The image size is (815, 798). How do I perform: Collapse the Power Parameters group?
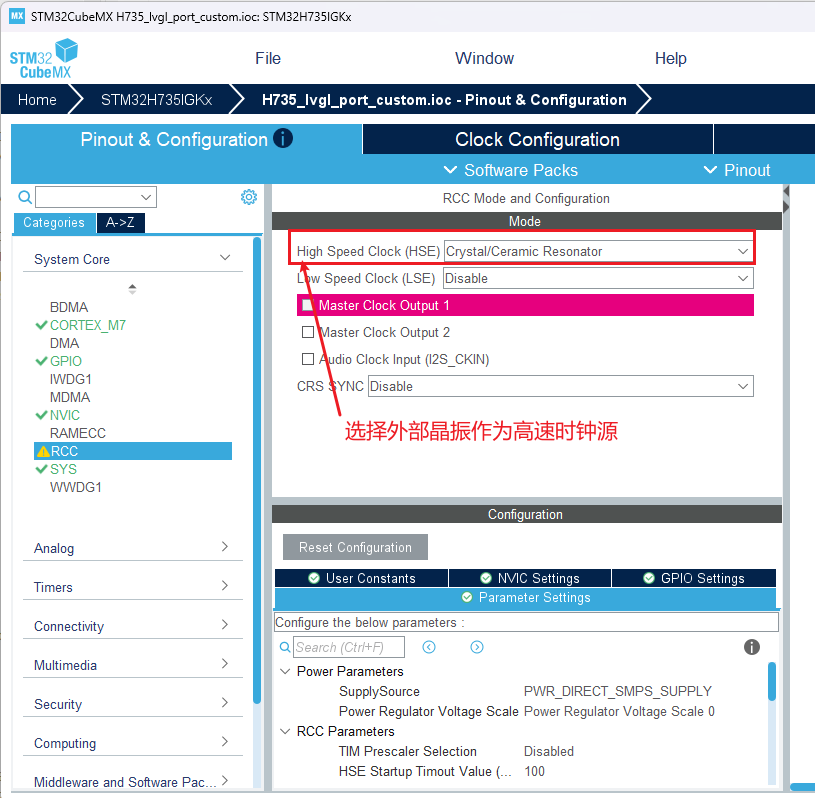click(285, 671)
